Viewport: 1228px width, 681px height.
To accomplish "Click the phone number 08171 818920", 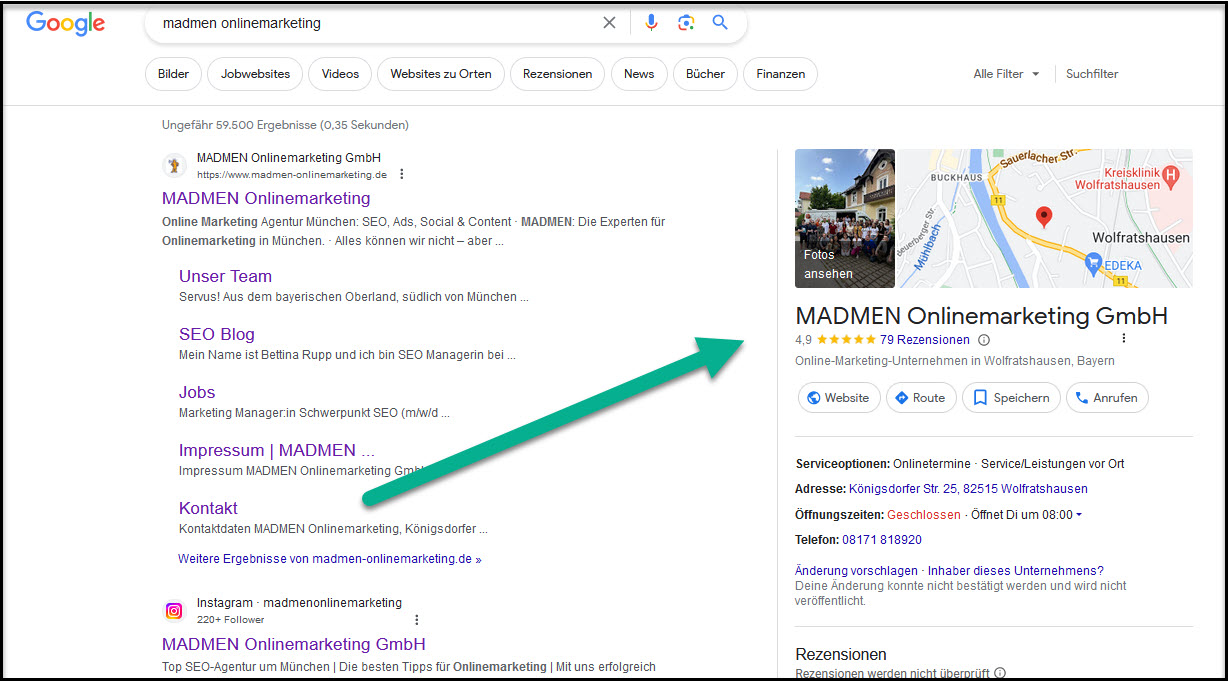I will [882, 540].
